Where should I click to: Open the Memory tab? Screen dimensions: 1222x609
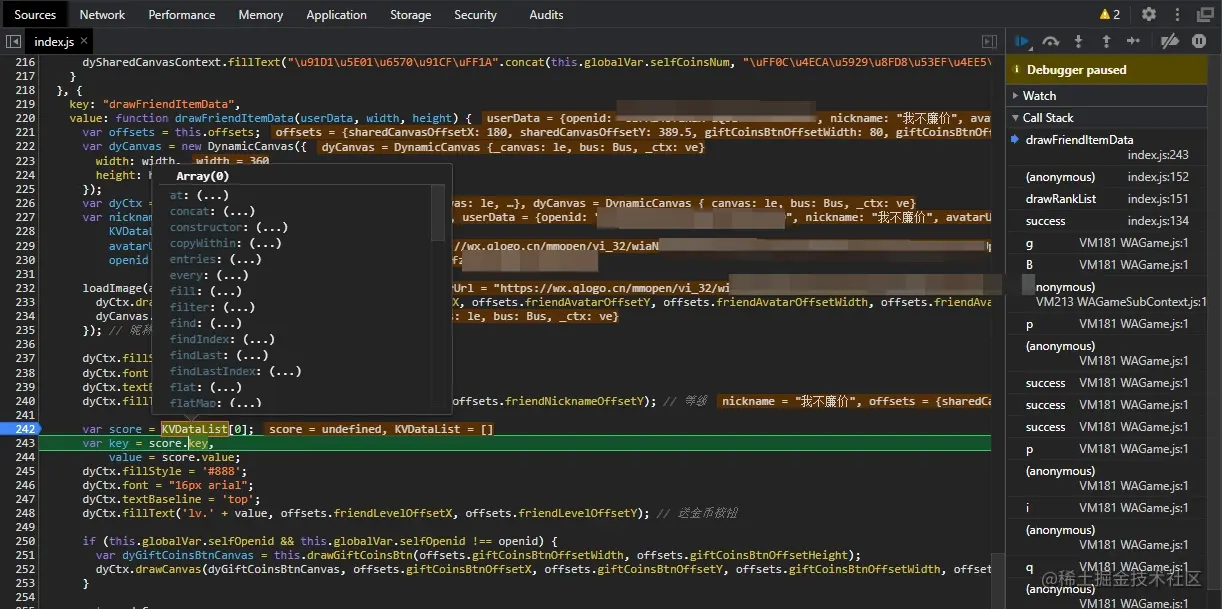[261, 14]
